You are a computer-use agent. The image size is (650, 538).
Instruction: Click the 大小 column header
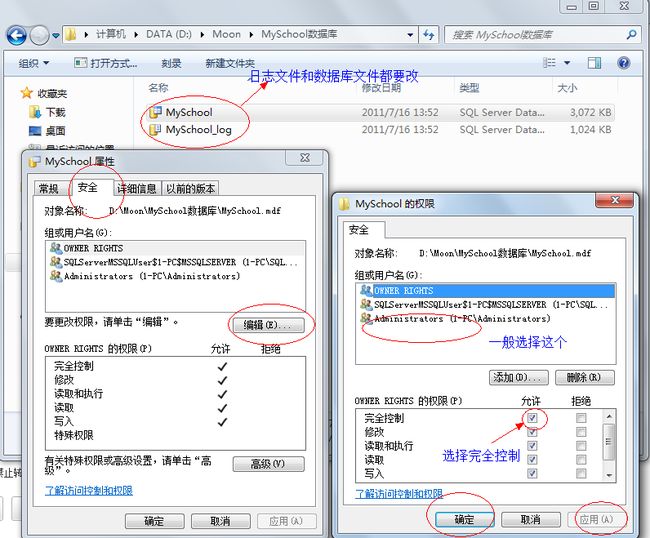click(x=568, y=87)
